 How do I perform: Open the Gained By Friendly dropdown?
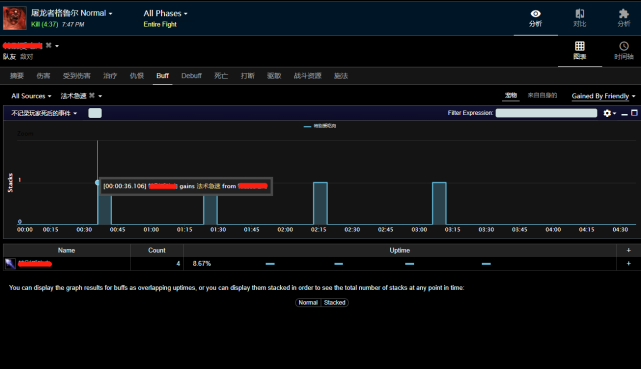click(603, 96)
